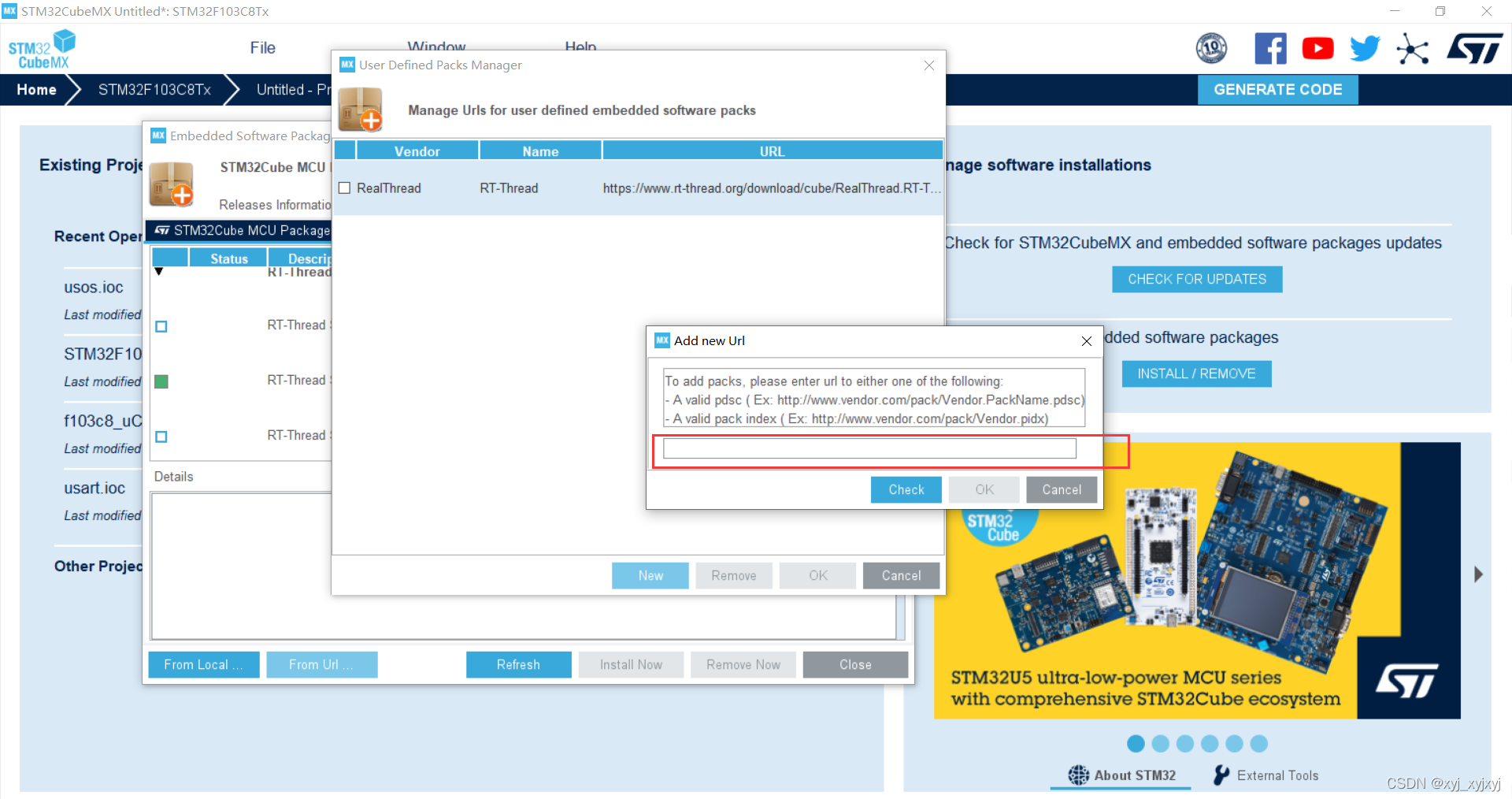
Task: Open the ST Twitter bird icon
Action: pos(1365,49)
